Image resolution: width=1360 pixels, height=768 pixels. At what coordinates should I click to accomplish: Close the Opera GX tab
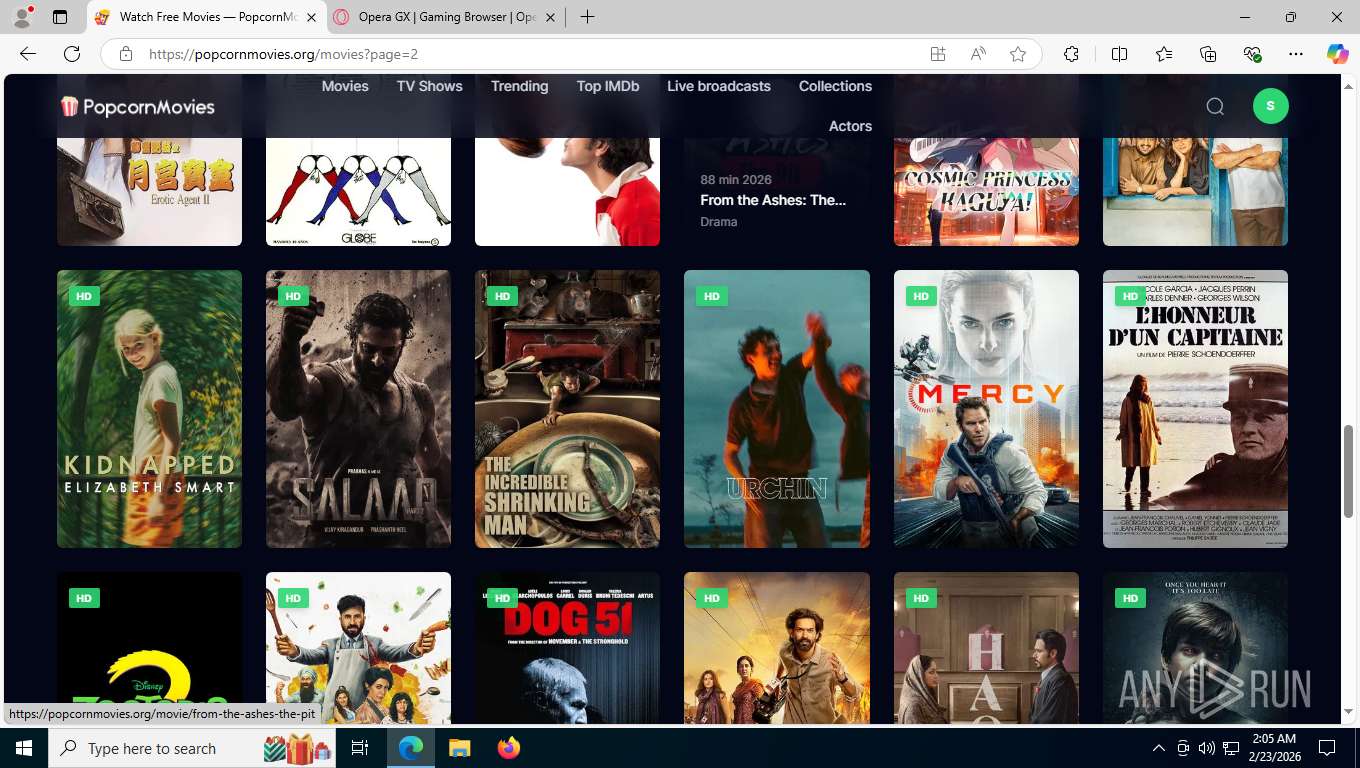550,17
